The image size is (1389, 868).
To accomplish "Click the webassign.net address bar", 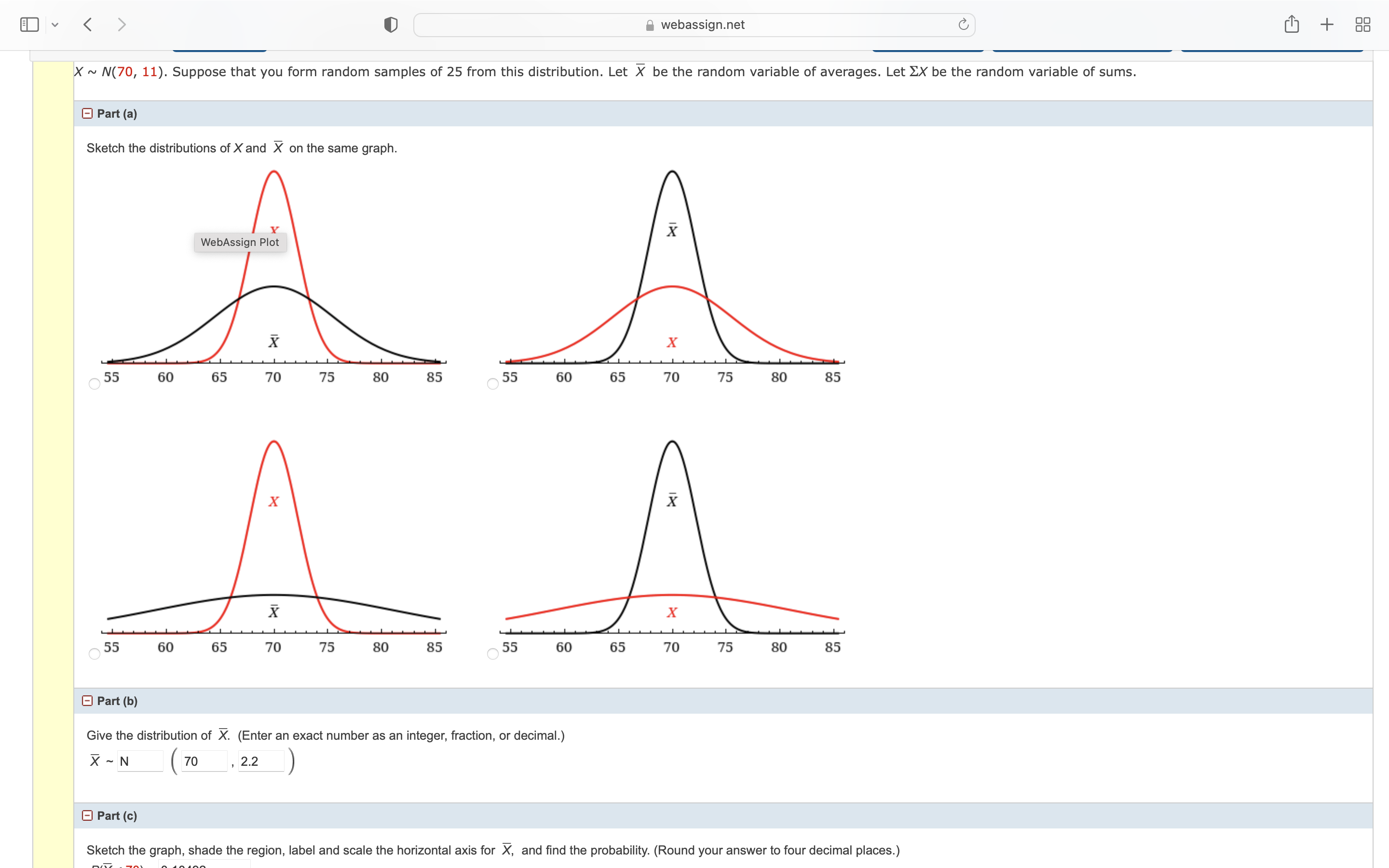I will click(694, 25).
